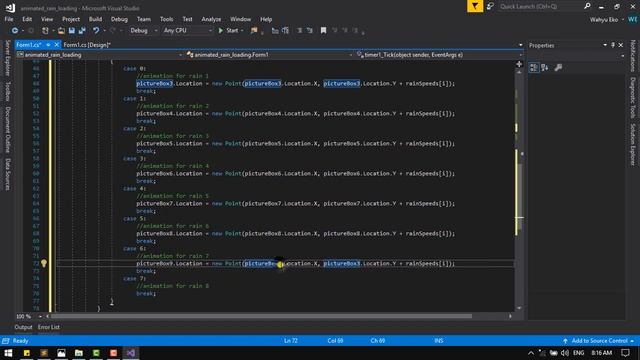Open the Debug configuration dropdown
The height and width of the screenshot is (360, 640).
click(x=143, y=31)
